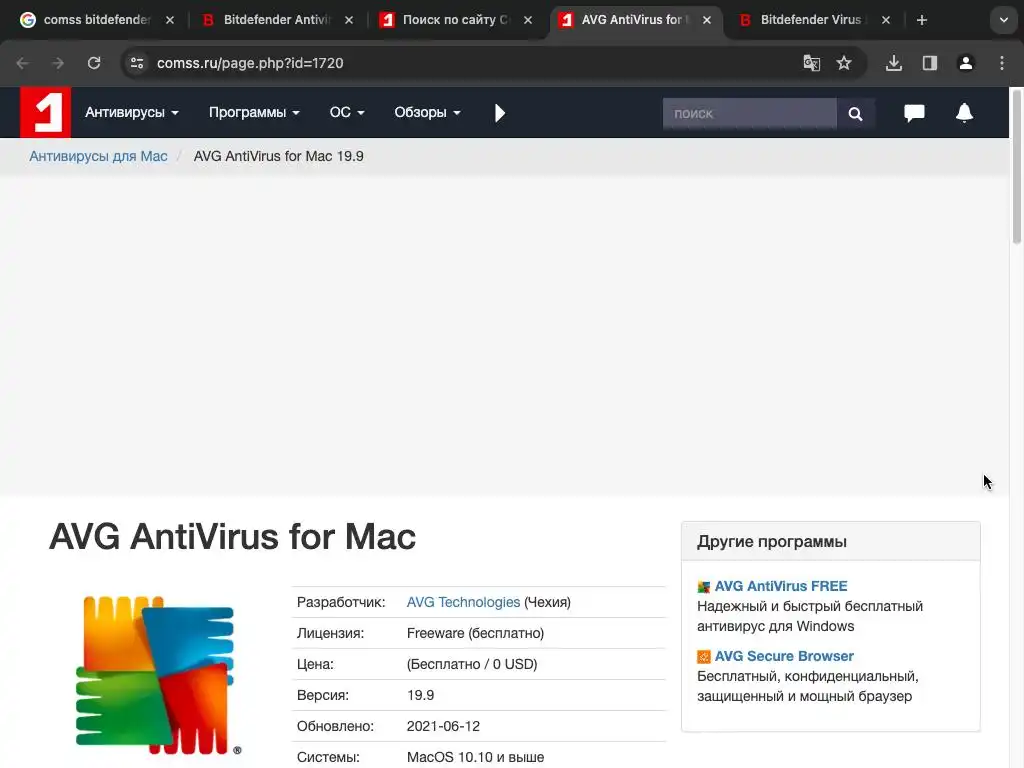Close the AVG AntiVirus for Mac tab
This screenshot has width=1024, height=768.
point(707,20)
